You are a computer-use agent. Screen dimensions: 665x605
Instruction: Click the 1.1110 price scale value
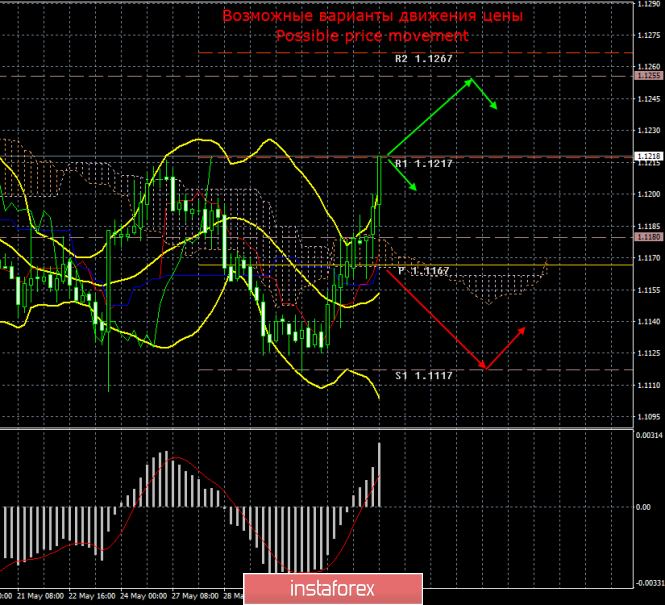point(649,385)
